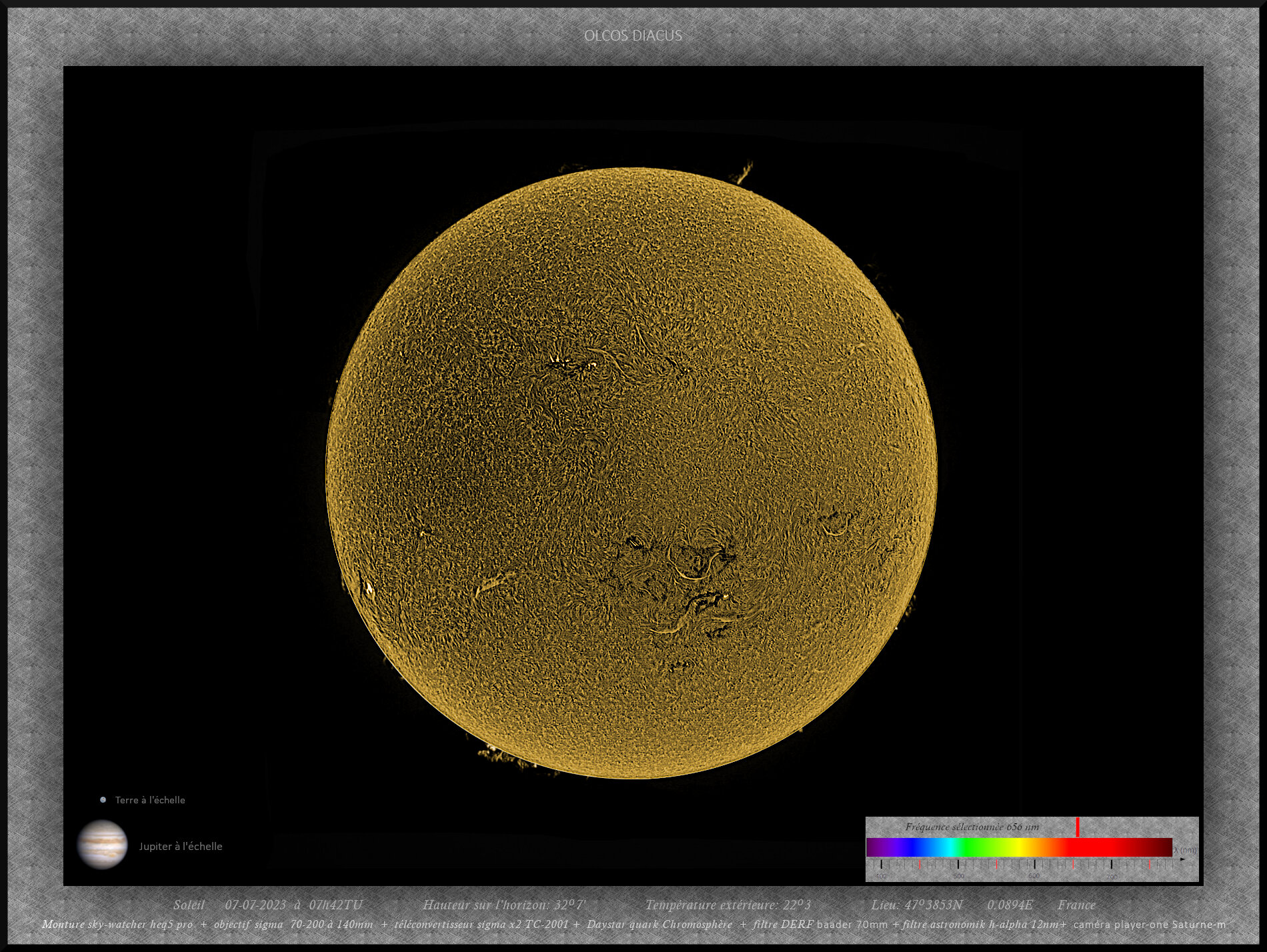1267x952 pixels.
Task: Click the OLCOS DIACUS title text
Action: pos(633,36)
